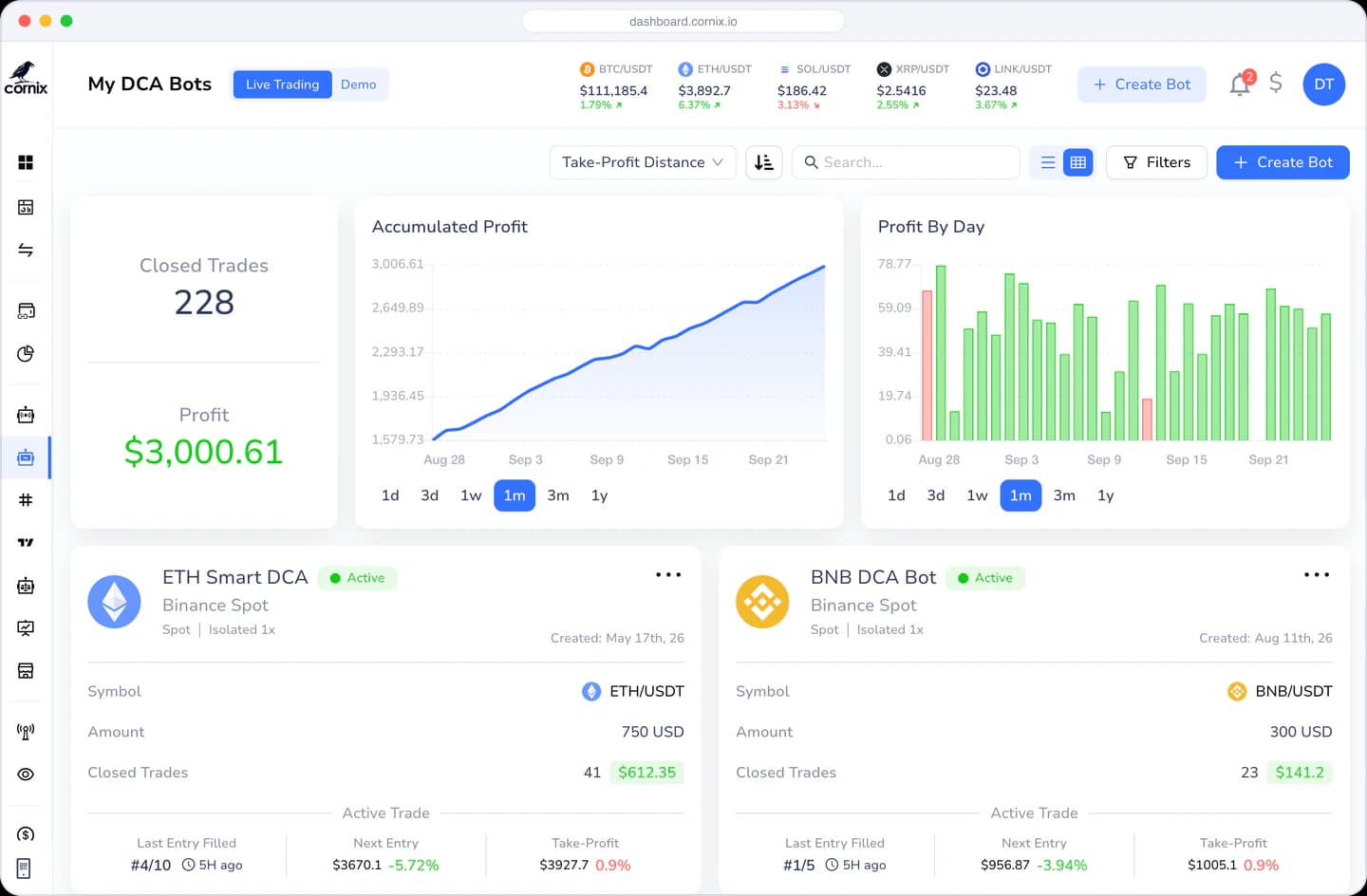Open the Filters panel
This screenshot has width=1367, height=896.
[x=1156, y=162]
